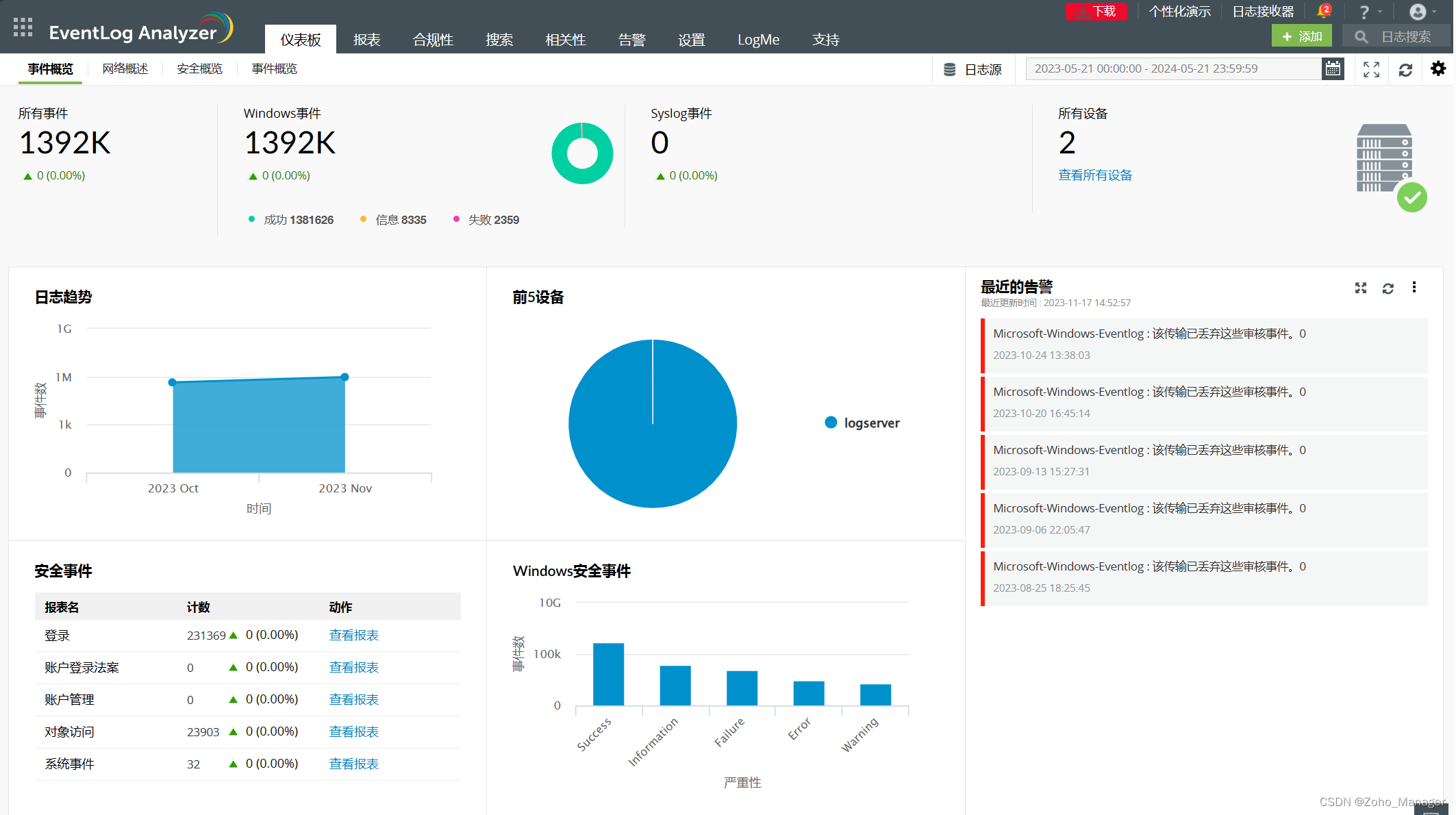Switch to 安全概览 tab
This screenshot has height=815, width=1456.
[200, 68]
